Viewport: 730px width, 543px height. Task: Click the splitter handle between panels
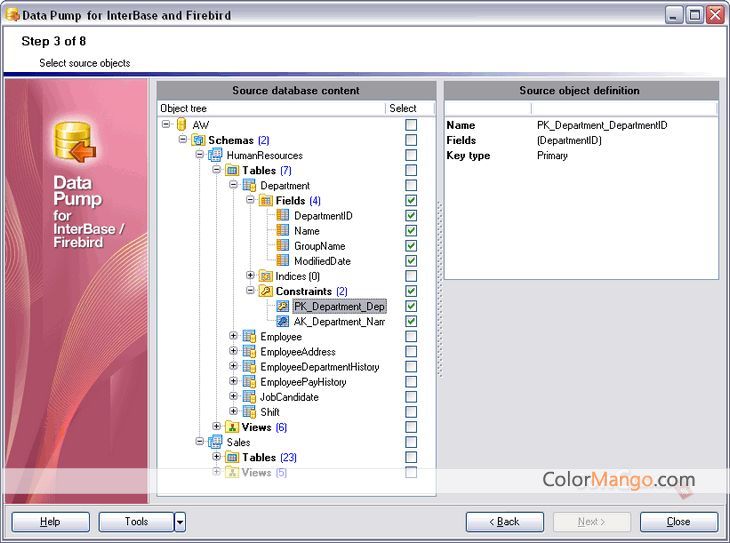439,289
